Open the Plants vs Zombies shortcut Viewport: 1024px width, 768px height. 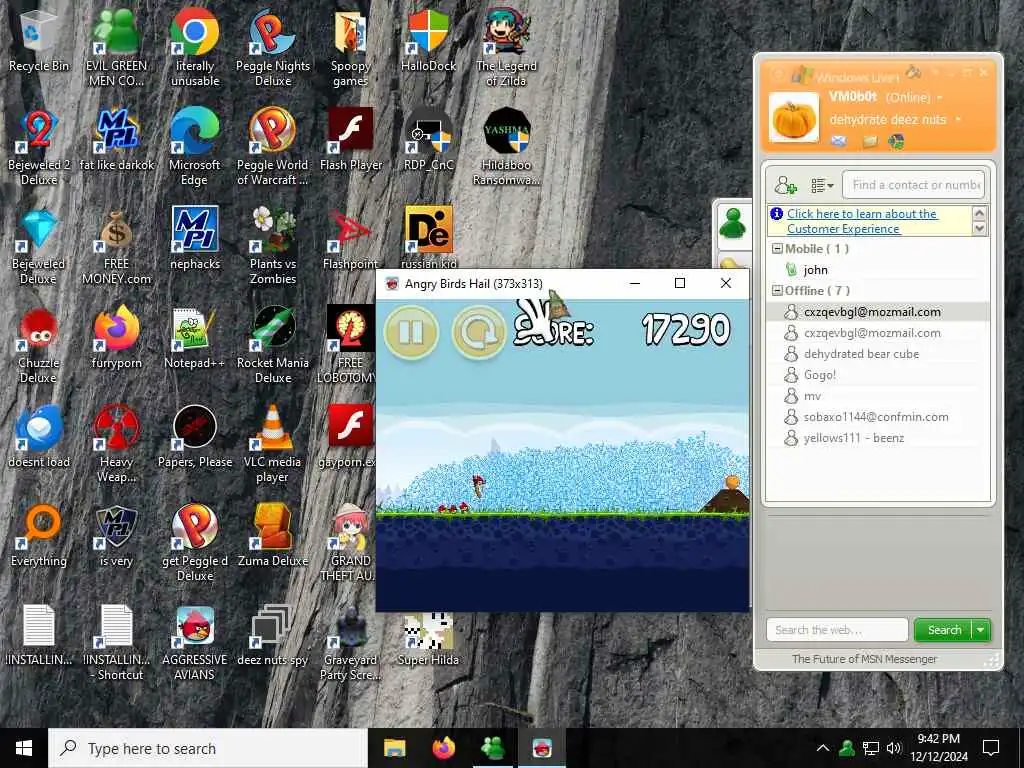point(273,246)
